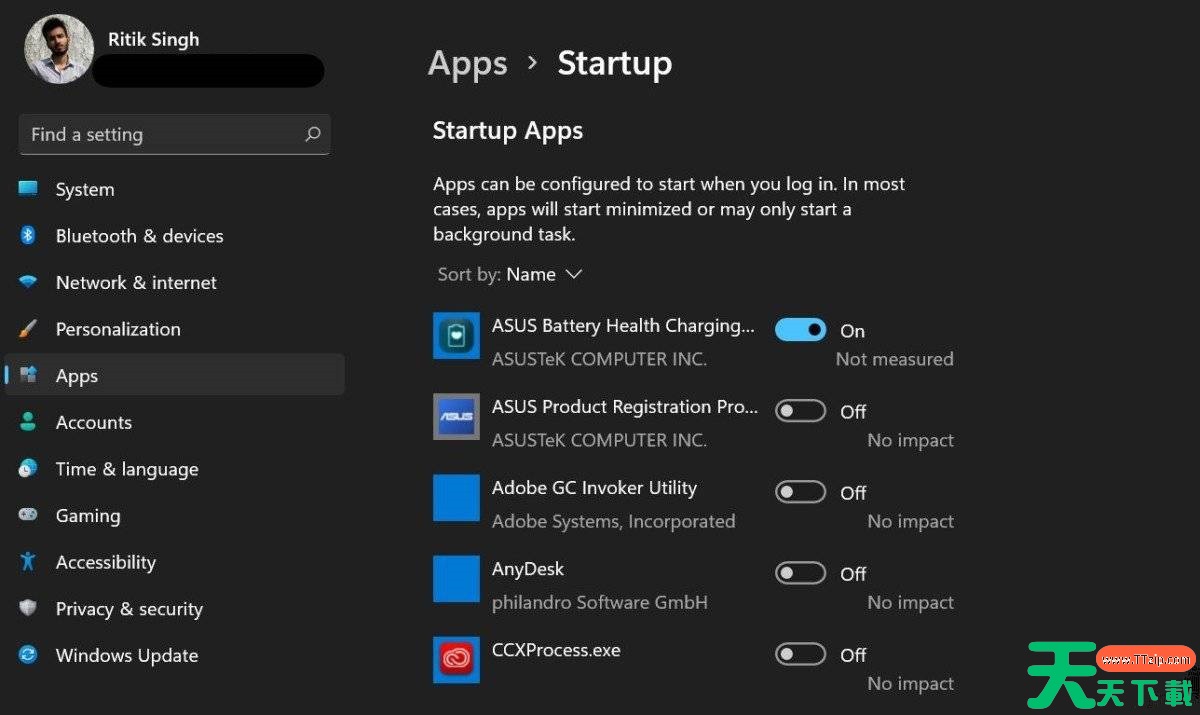Viewport: 1200px width, 715px height.
Task: Open the Sort by Name dropdown
Action: point(510,274)
